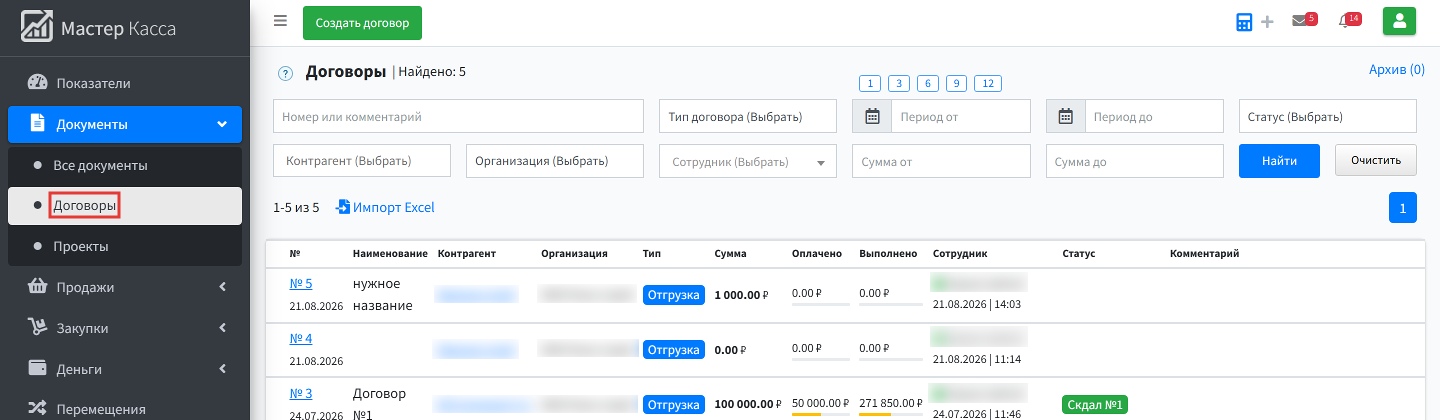Expand the Закупки menu chevron

tap(222, 328)
